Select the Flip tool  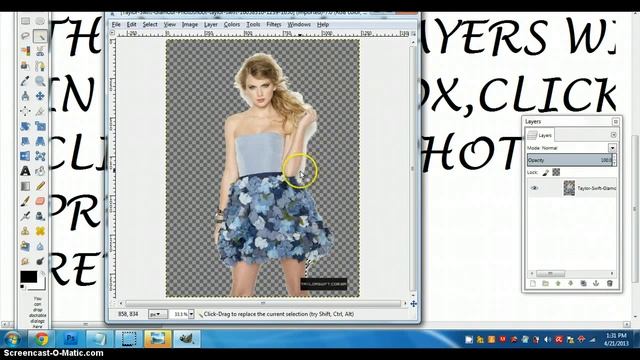[x=25, y=156]
